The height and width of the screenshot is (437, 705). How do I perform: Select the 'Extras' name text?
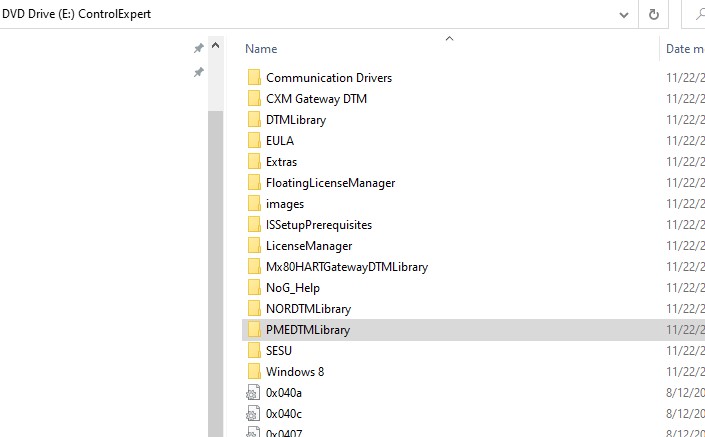pos(281,161)
